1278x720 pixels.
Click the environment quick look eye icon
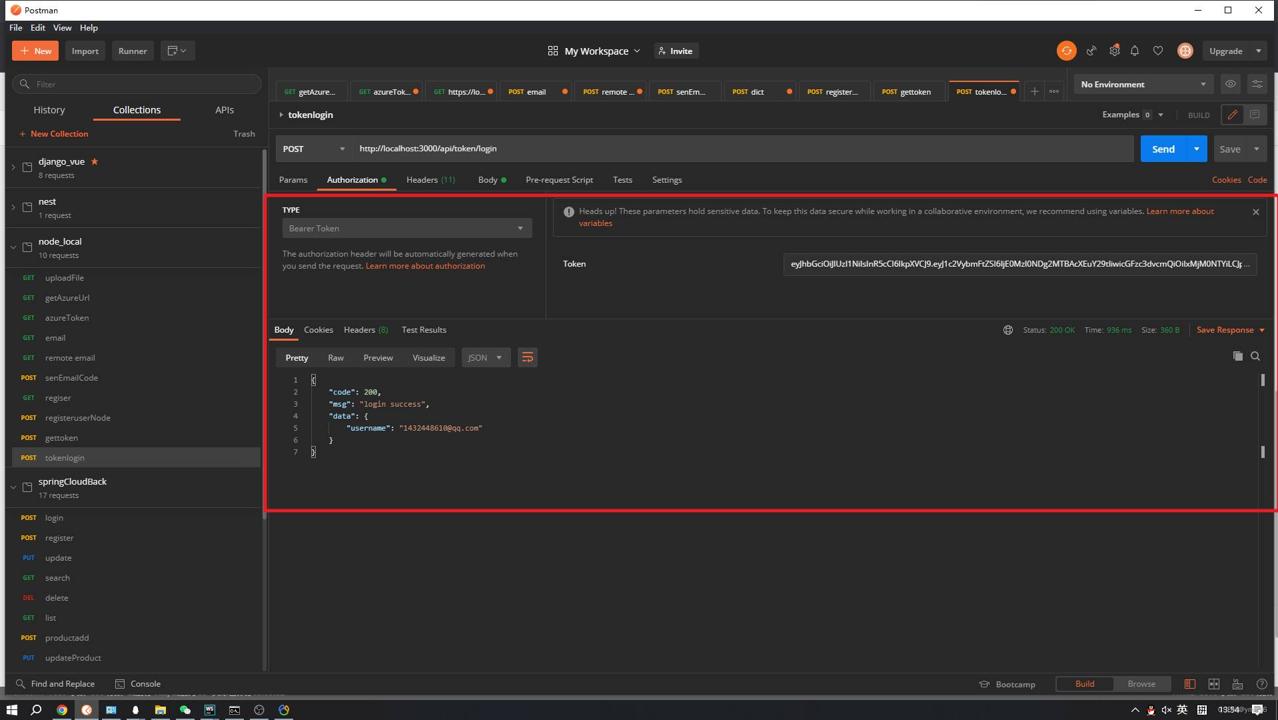coord(1231,84)
